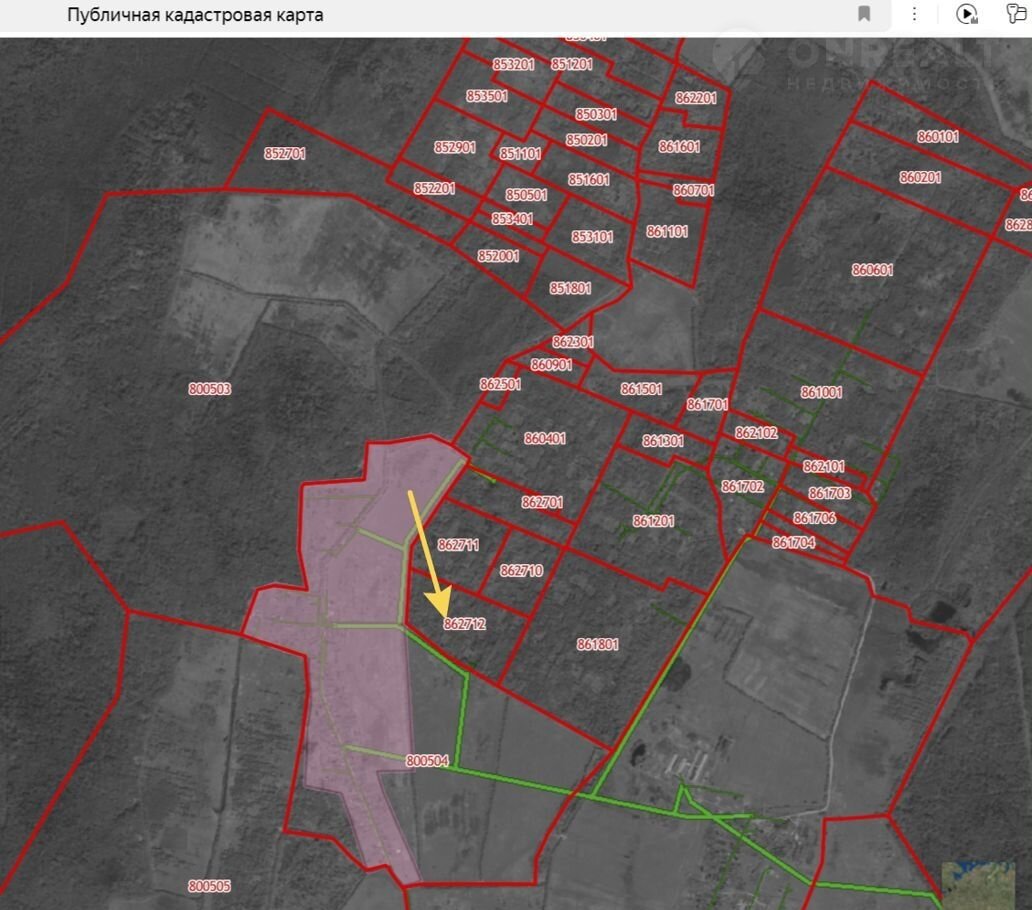Click parcel label 861201
The width and height of the screenshot is (1032, 910).
point(653,521)
